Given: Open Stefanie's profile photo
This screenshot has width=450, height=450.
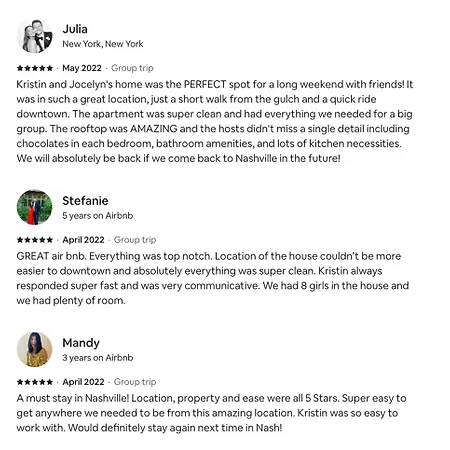Looking at the screenshot, I should click(x=35, y=207).
